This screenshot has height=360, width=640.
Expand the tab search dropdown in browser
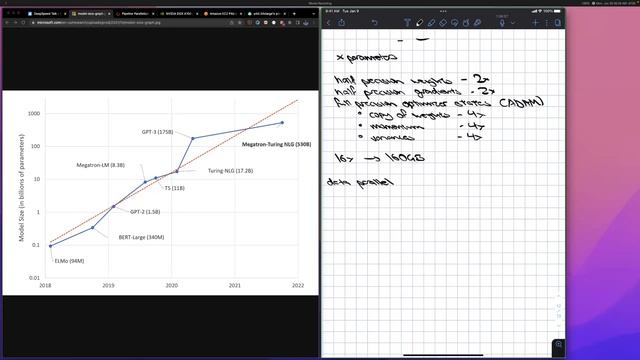coord(313,13)
